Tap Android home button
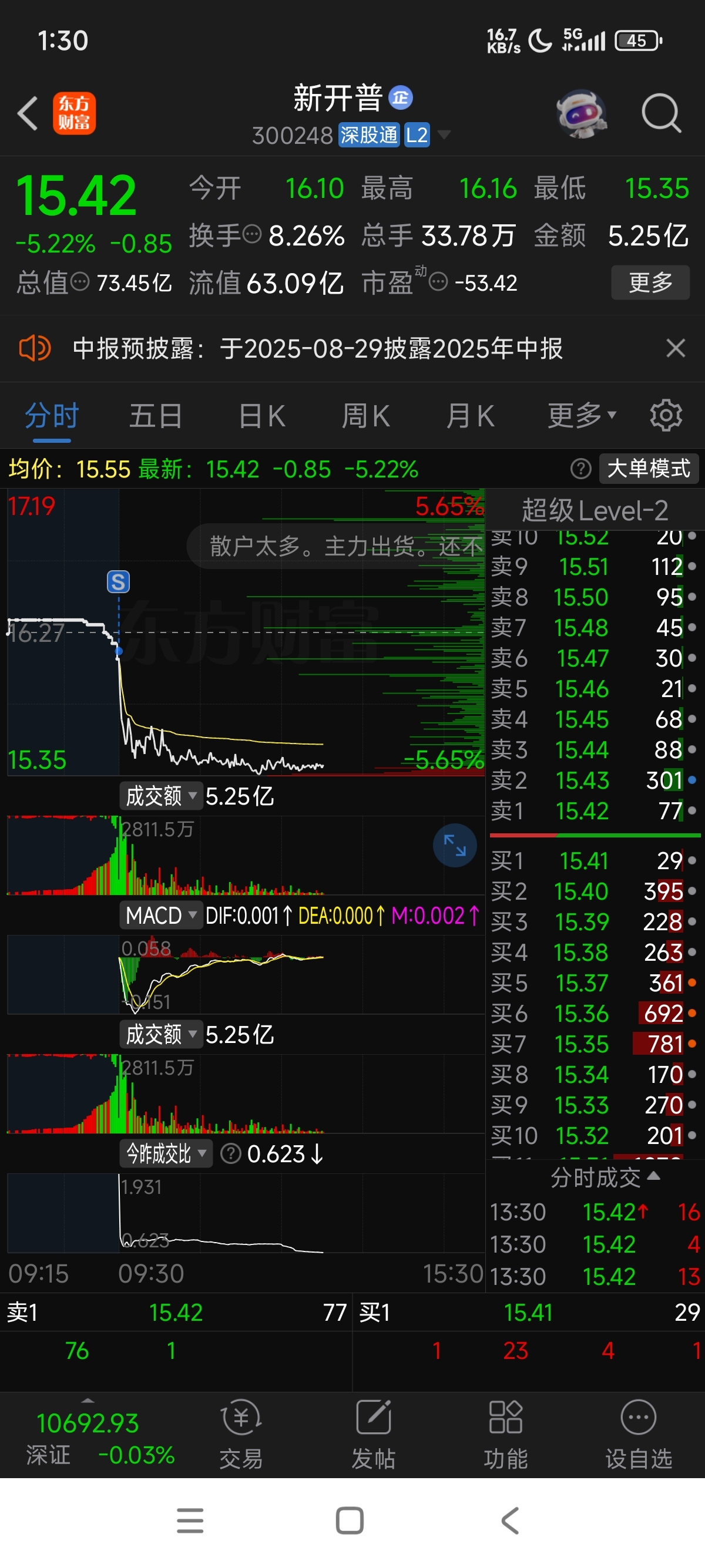This screenshot has height=1568, width=705. click(350, 1520)
